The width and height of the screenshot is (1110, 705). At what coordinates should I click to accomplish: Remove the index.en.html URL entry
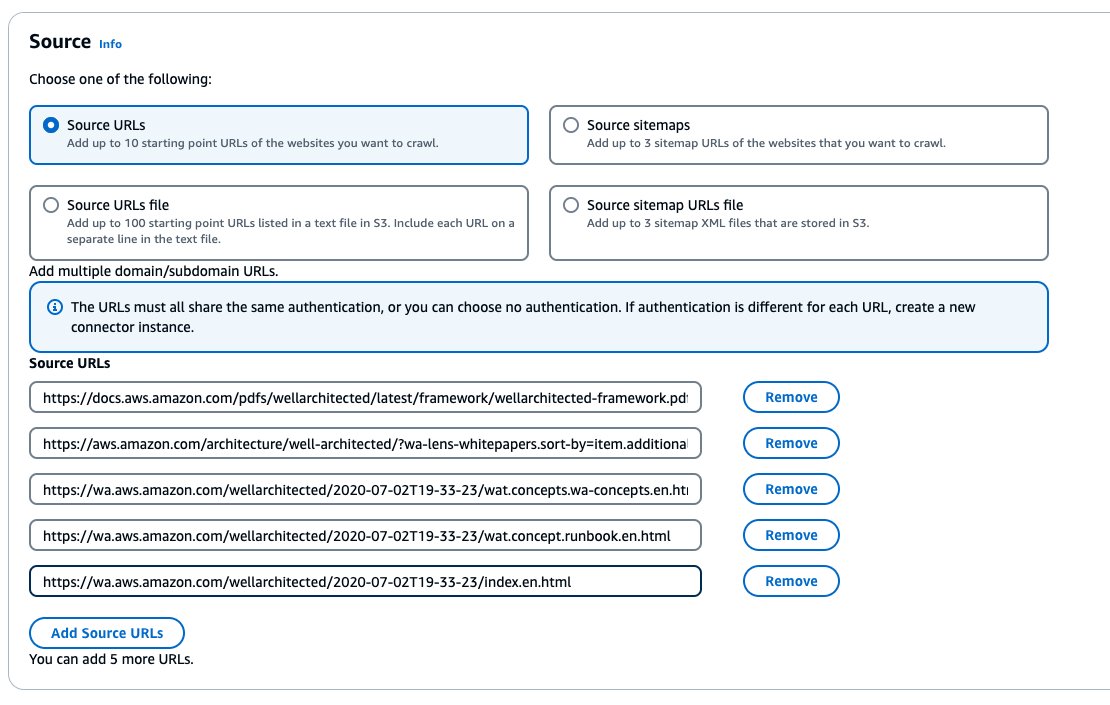(x=791, y=581)
